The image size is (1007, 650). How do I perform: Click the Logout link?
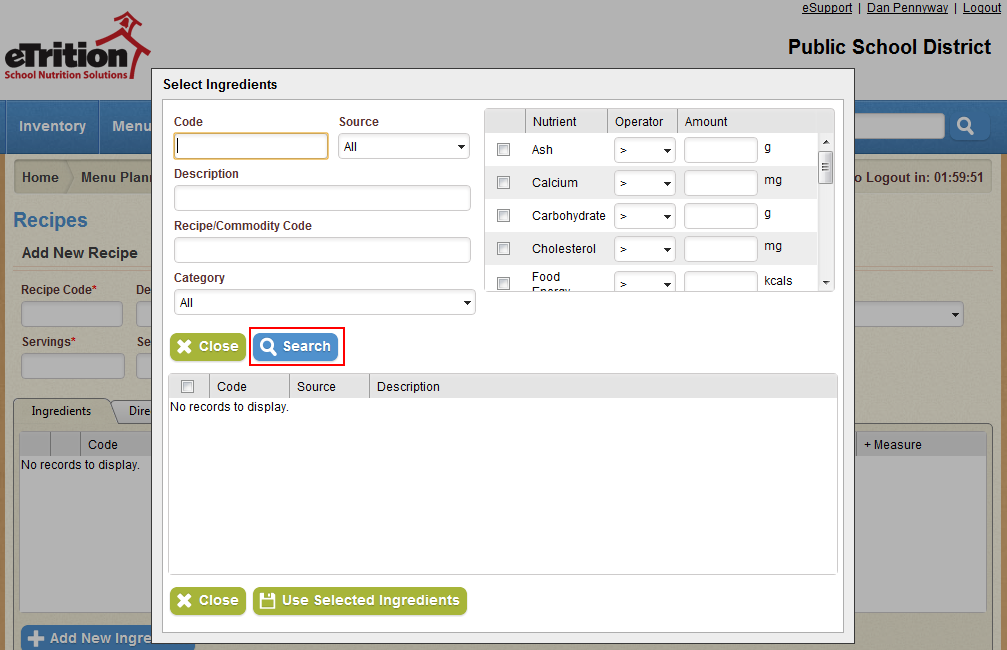click(x=981, y=8)
